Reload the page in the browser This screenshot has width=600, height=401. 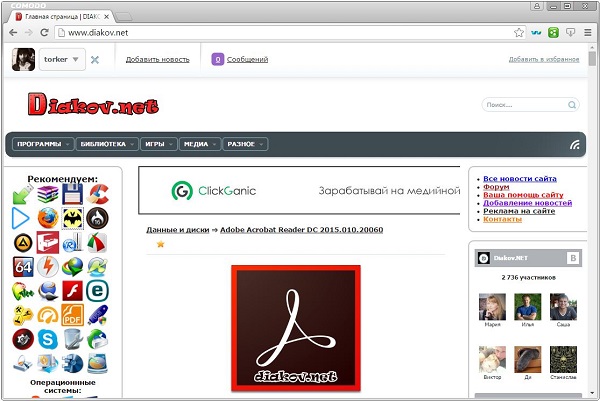coord(44,33)
